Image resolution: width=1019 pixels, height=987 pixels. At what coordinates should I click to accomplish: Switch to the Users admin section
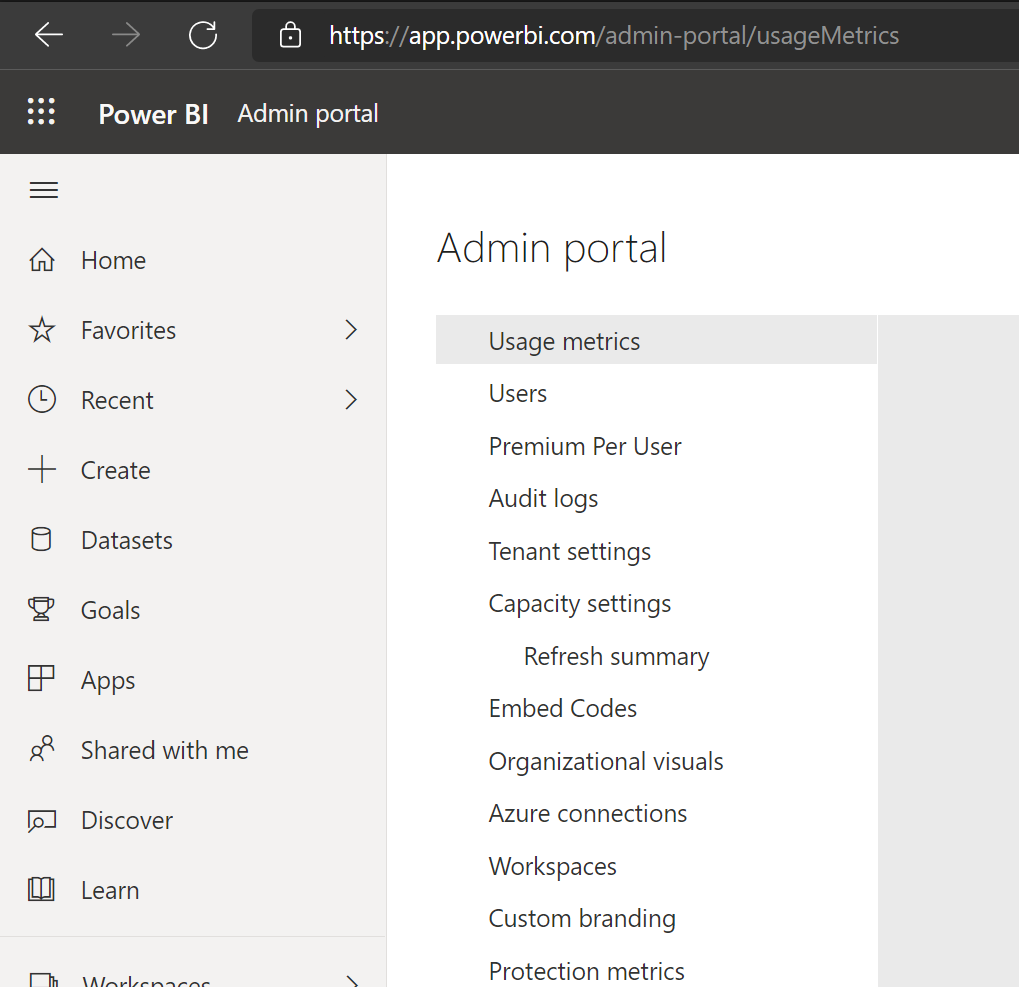[517, 393]
